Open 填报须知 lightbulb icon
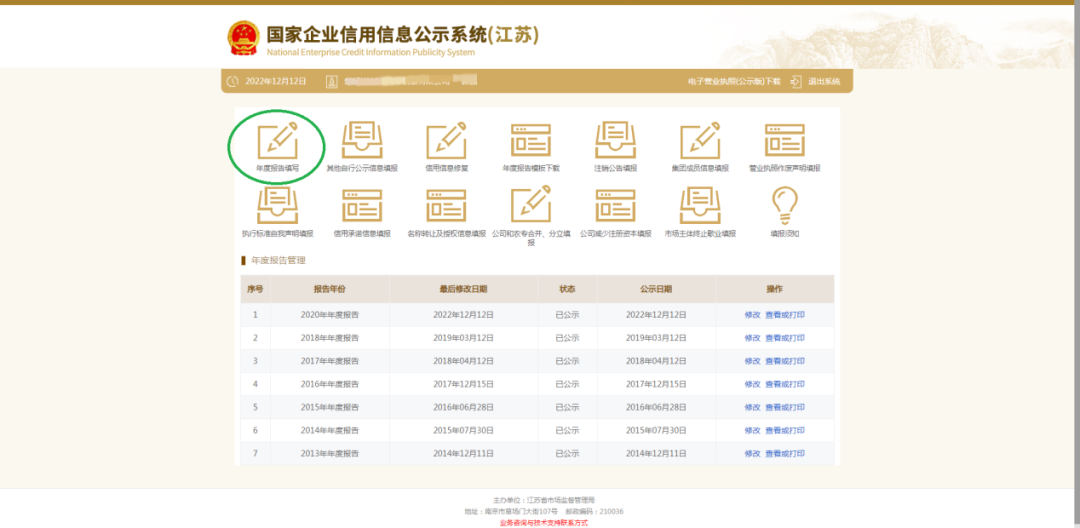This screenshot has width=1080, height=528. (784, 205)
